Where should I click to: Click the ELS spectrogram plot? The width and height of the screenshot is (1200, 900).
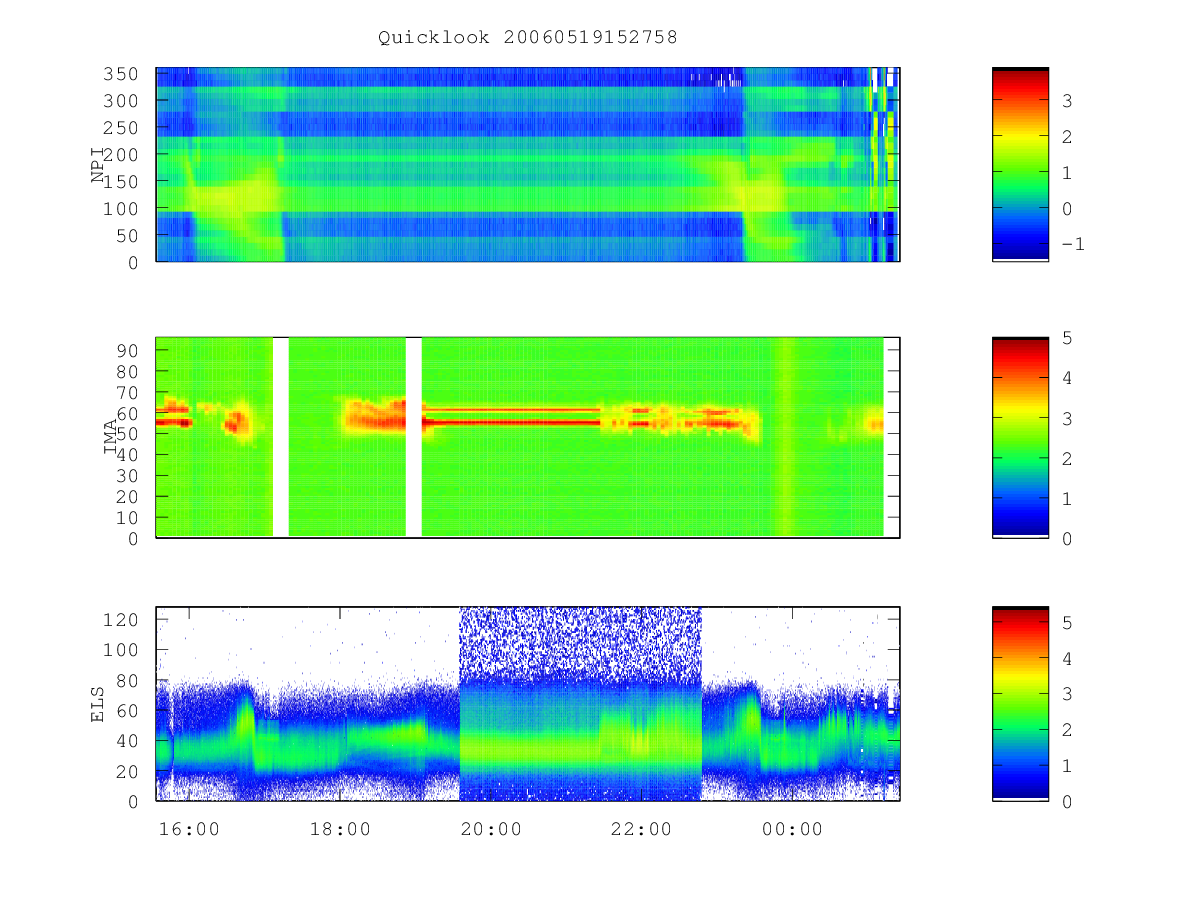[528, 704]
